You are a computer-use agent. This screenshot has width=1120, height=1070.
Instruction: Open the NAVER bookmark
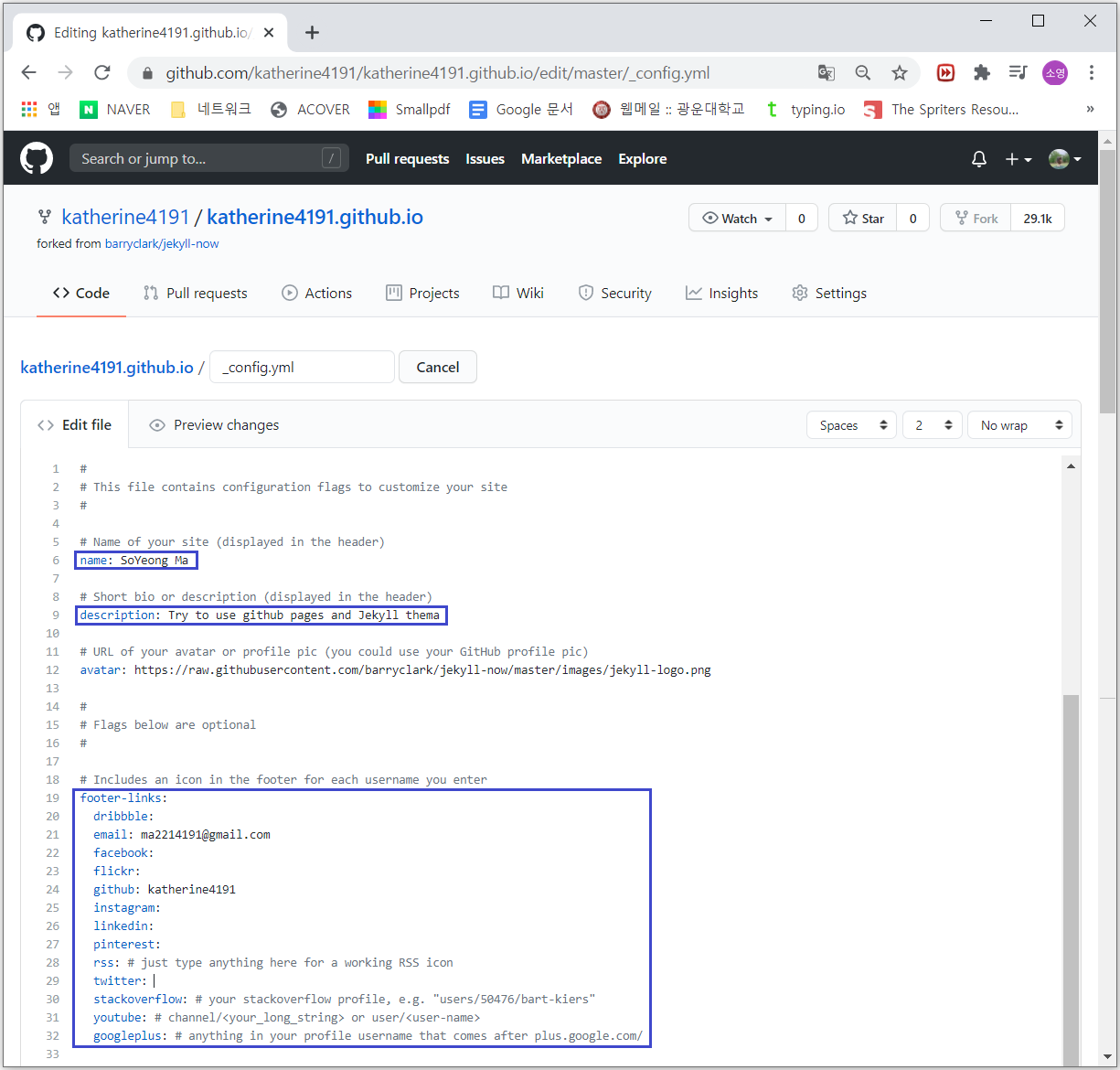coord(115,110)
